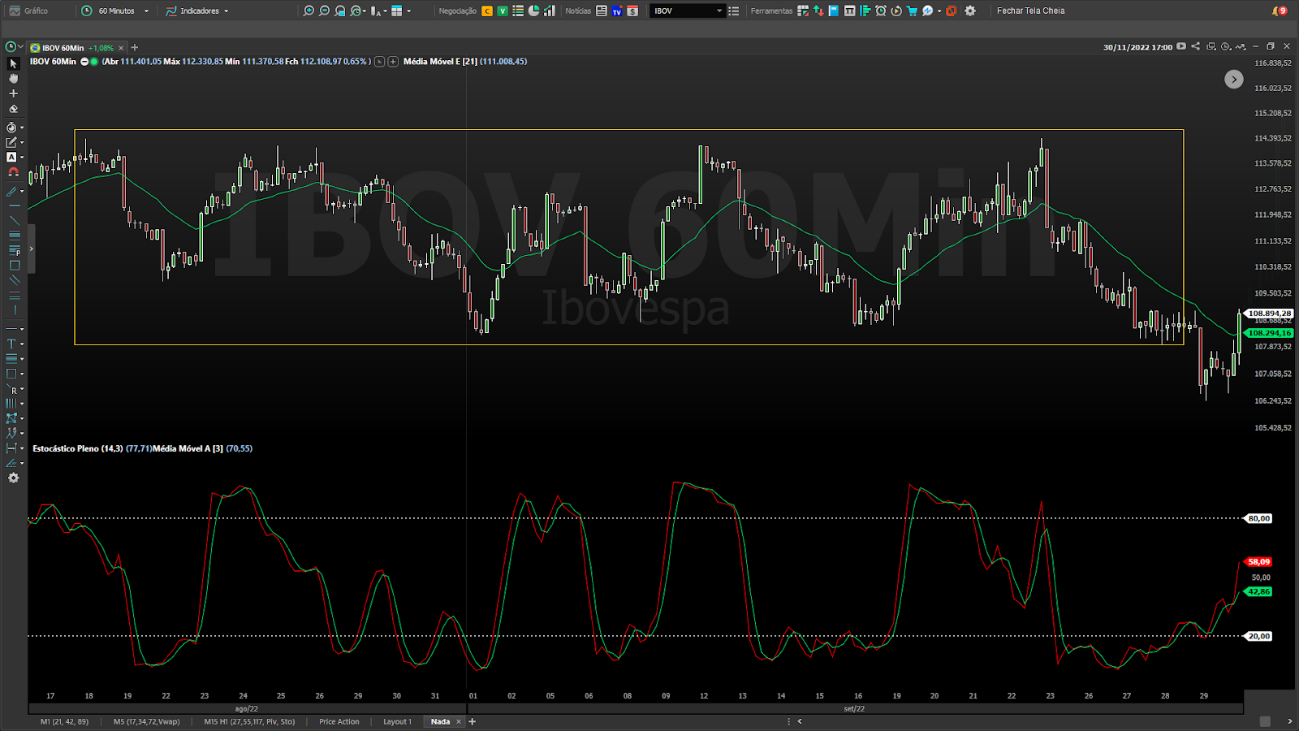Image resolution: width=1299 pixels, height=731 pixels.
Task: Click the video camera icon beside date
Action: point(1181,47)
